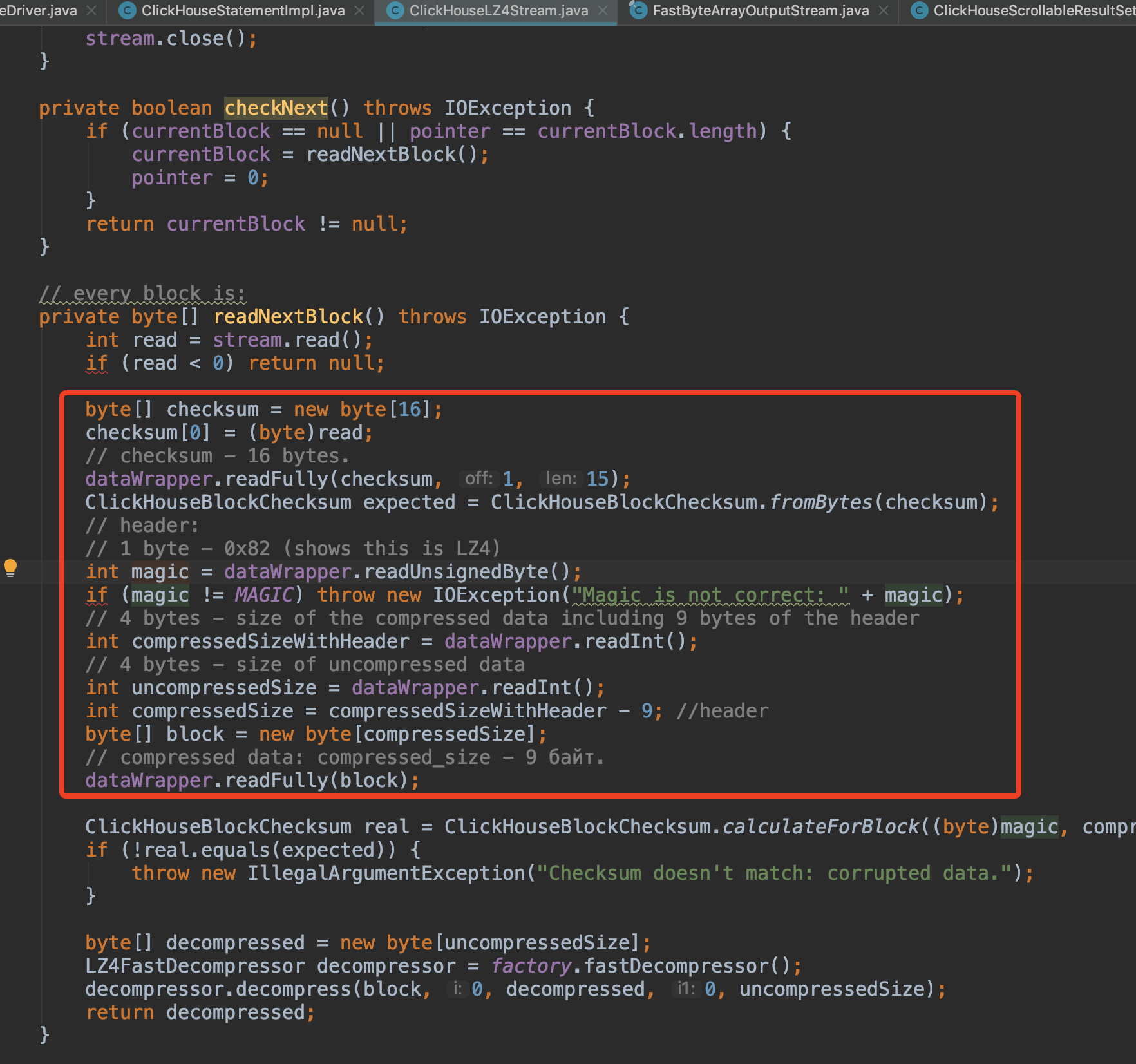Click the len: parameter hint inlay

click(560, 479)
